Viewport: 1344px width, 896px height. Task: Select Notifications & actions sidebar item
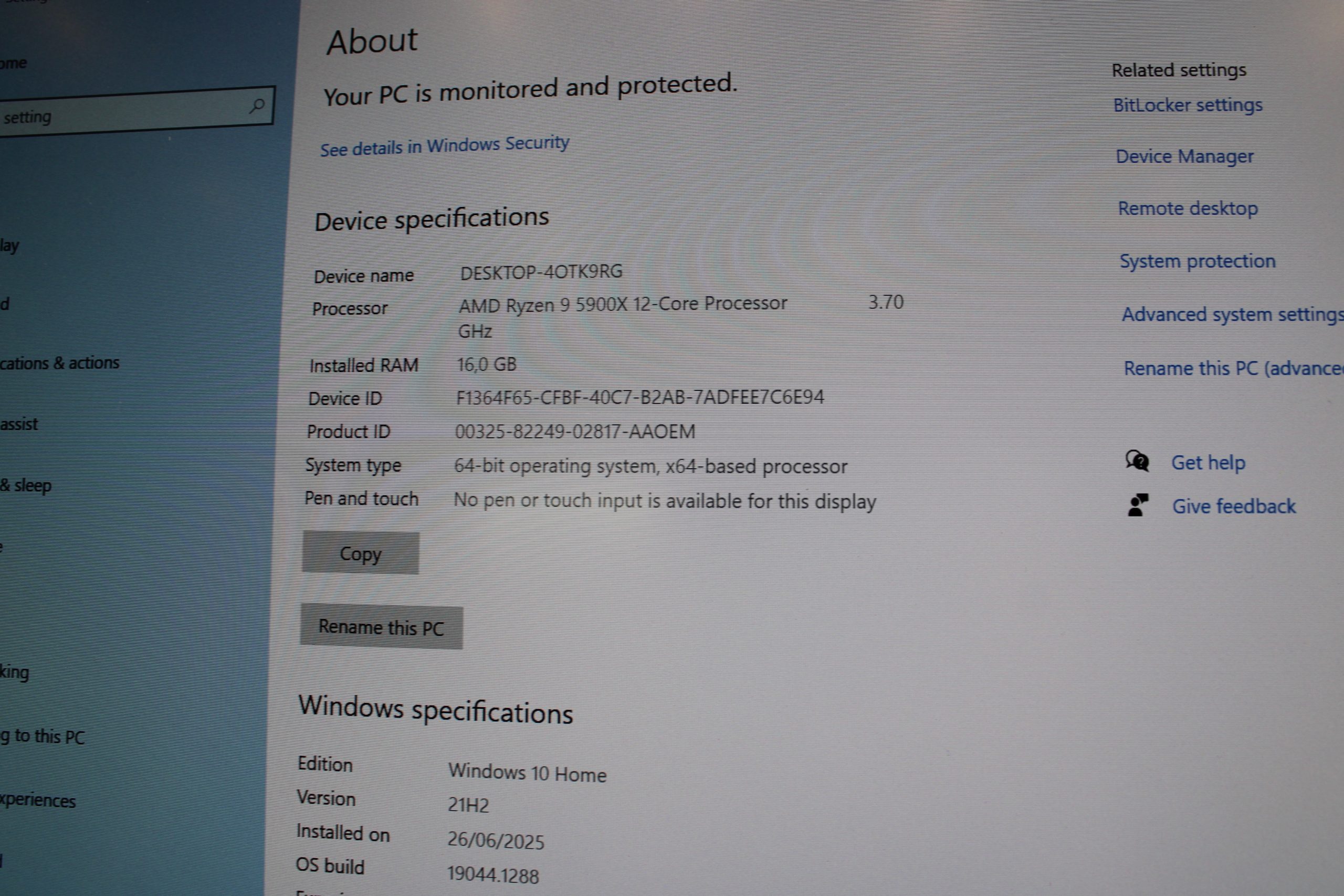[59, 363]
